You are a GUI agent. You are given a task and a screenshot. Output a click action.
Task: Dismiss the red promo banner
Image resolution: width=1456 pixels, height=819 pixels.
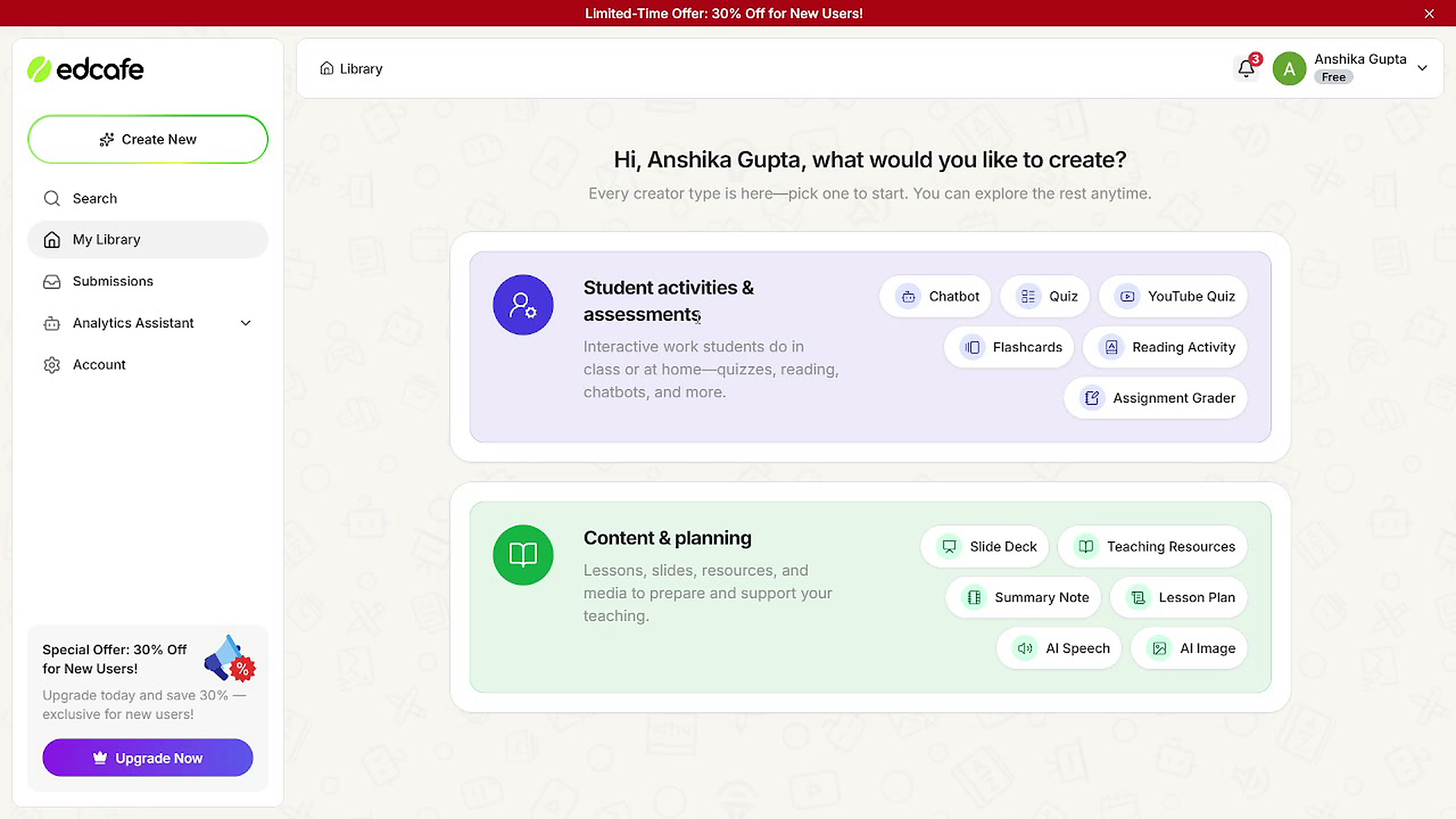click(1429, 13)
